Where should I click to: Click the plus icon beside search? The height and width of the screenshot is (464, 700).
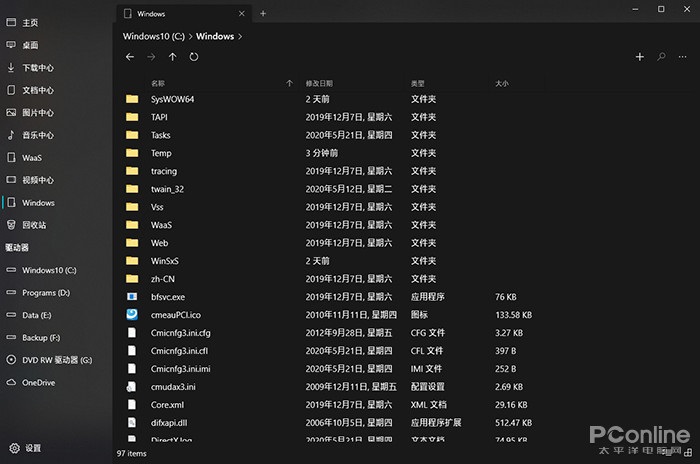640,57
